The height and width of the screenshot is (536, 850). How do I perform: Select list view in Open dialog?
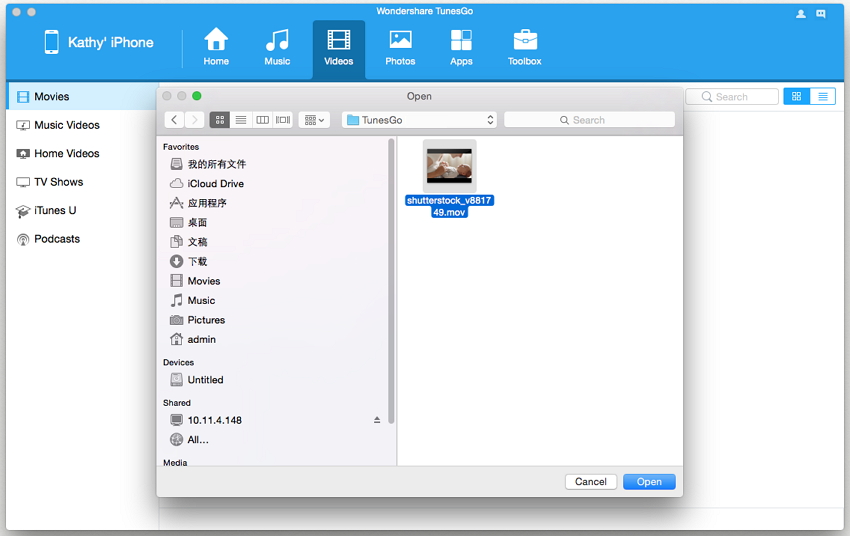[x=241, y=120]
